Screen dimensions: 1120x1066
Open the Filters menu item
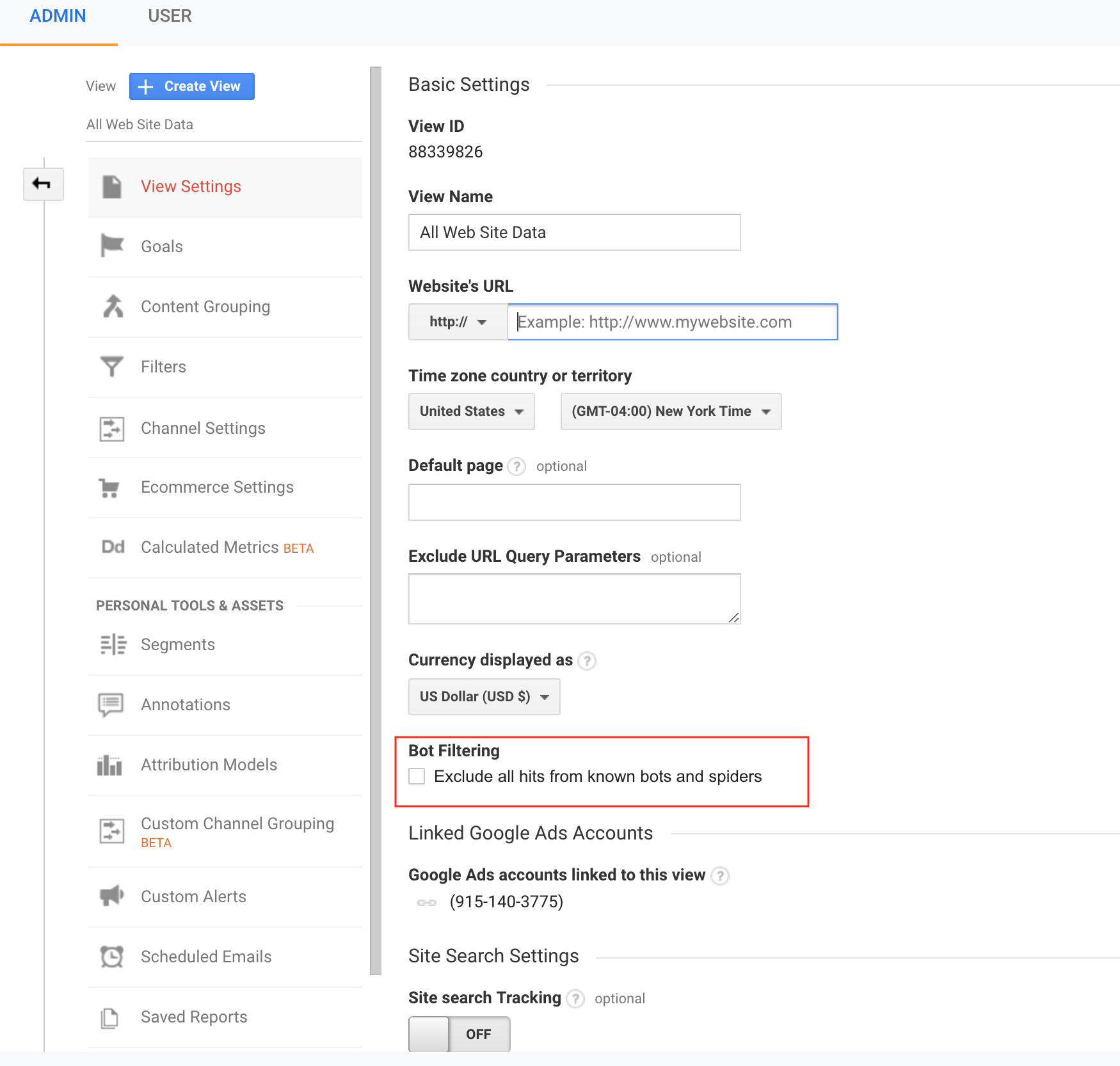(x=225, y=367)
